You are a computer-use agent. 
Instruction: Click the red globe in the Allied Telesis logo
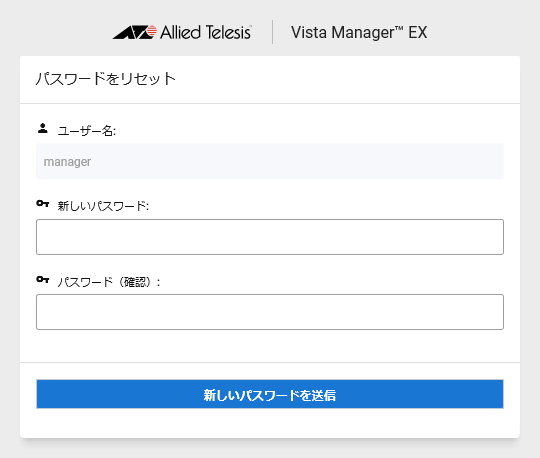(151, 31)
